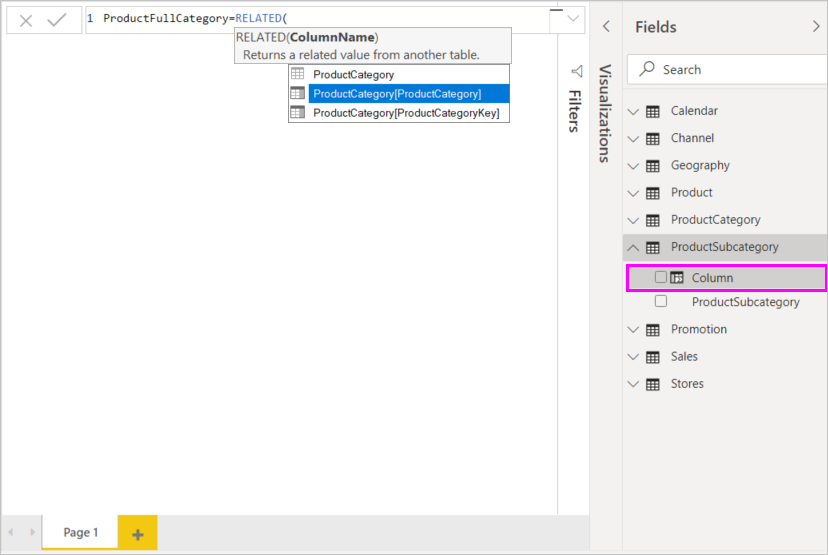The image size is (828, 555).
Task: Expand the Stores table chevron
Action: pyautogui.click(x=633, y=384)
